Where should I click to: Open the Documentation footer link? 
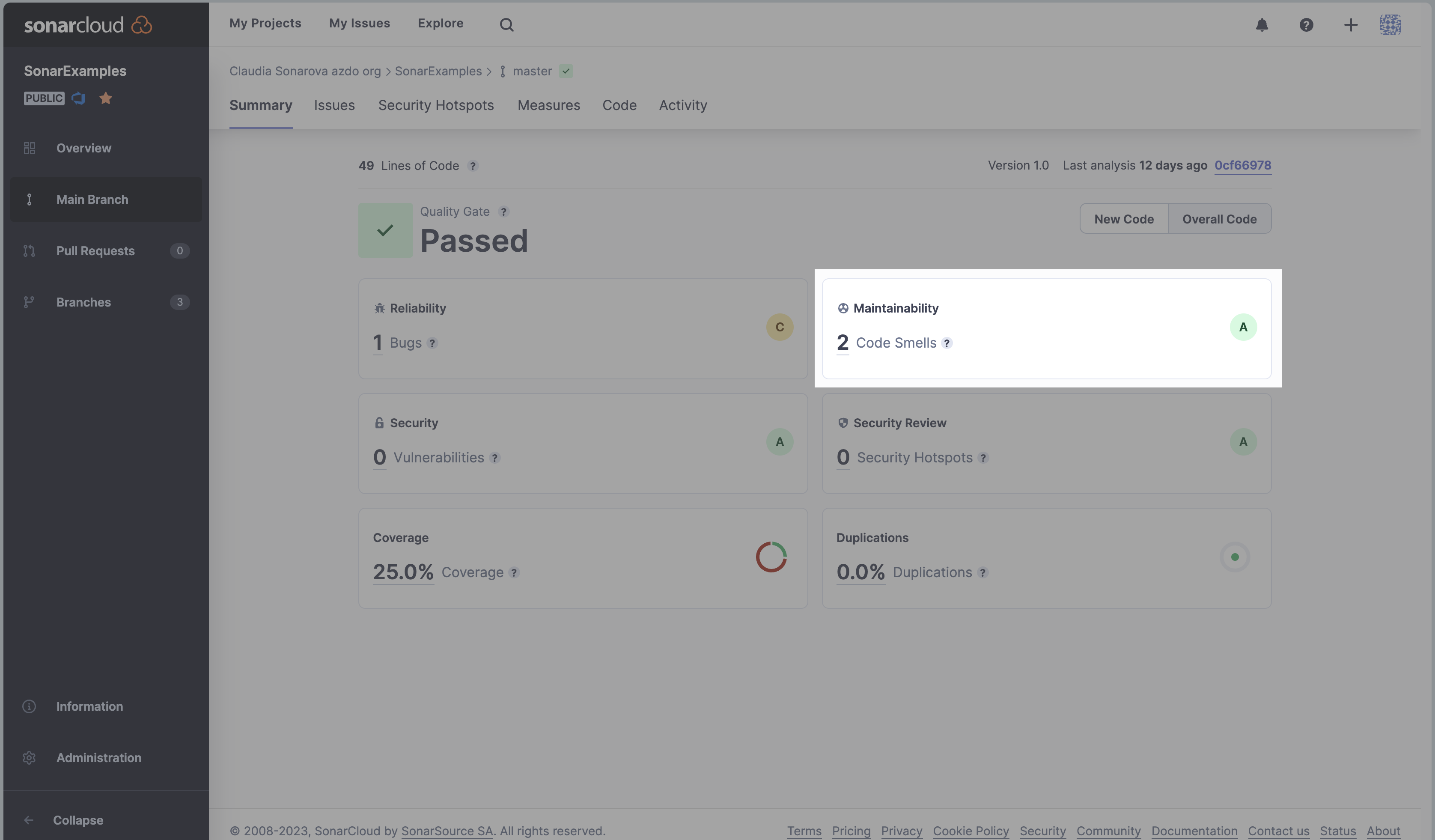pyautogui.click(x=1194, y=831)
